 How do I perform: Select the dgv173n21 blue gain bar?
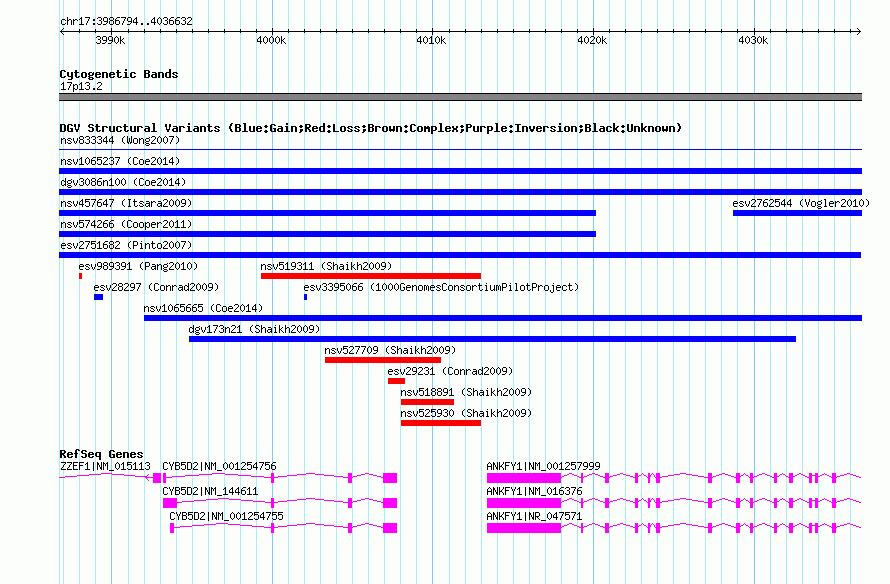(492, 339)
